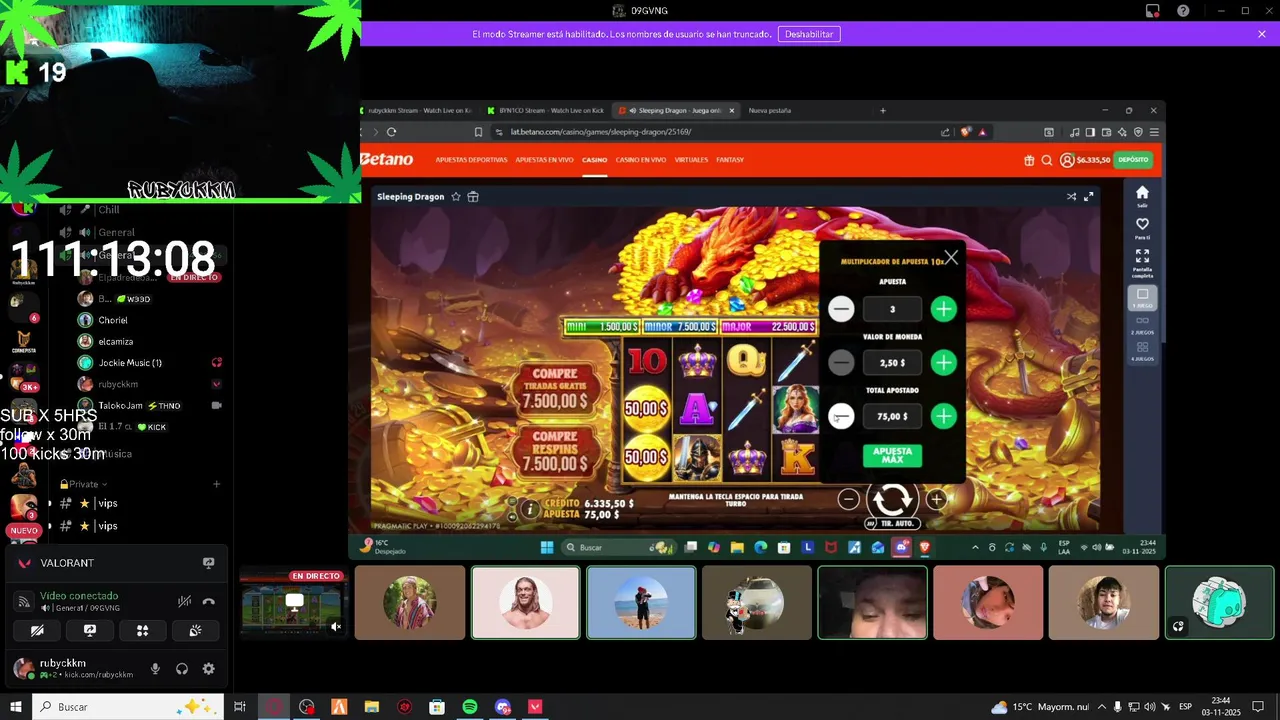The height and width of the screenshot is (720, 1280).
Task: Open Discord user settings gear
Action: click(x=208, y=669)
